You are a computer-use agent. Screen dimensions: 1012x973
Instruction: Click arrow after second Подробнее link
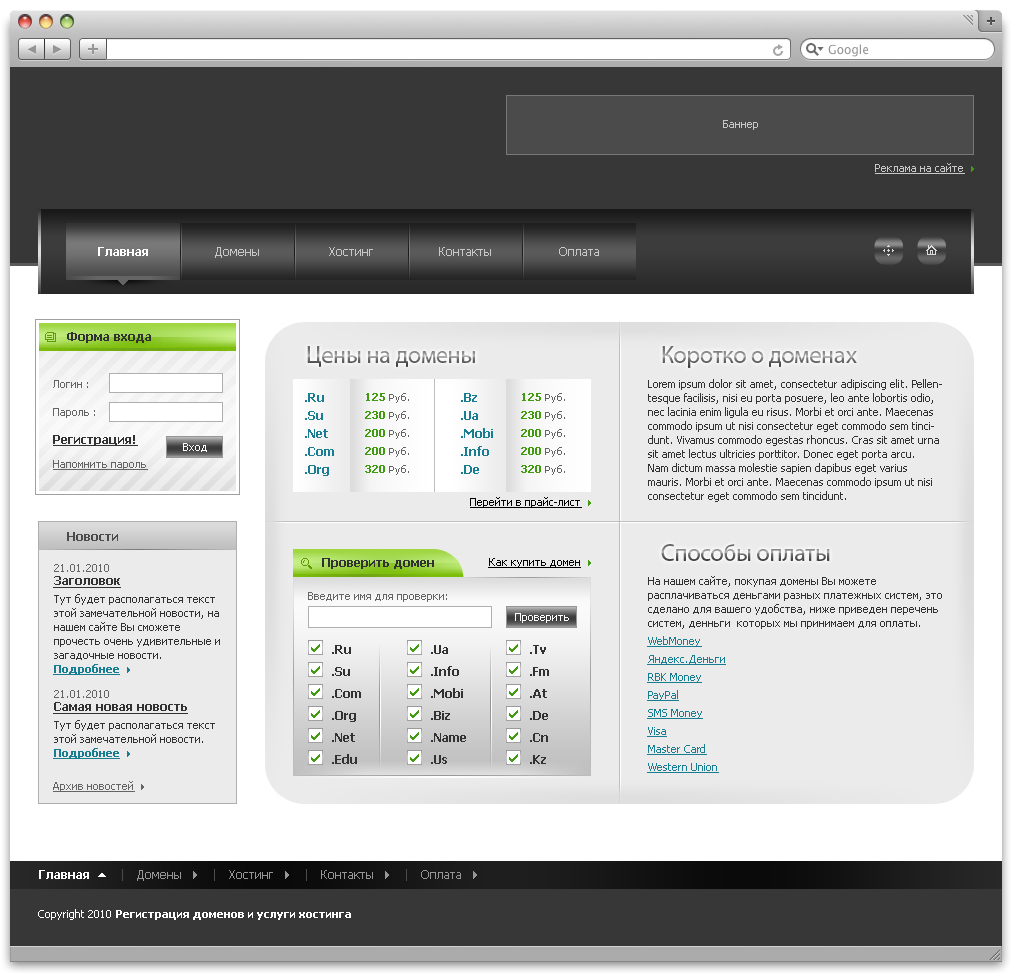[128, 754]
